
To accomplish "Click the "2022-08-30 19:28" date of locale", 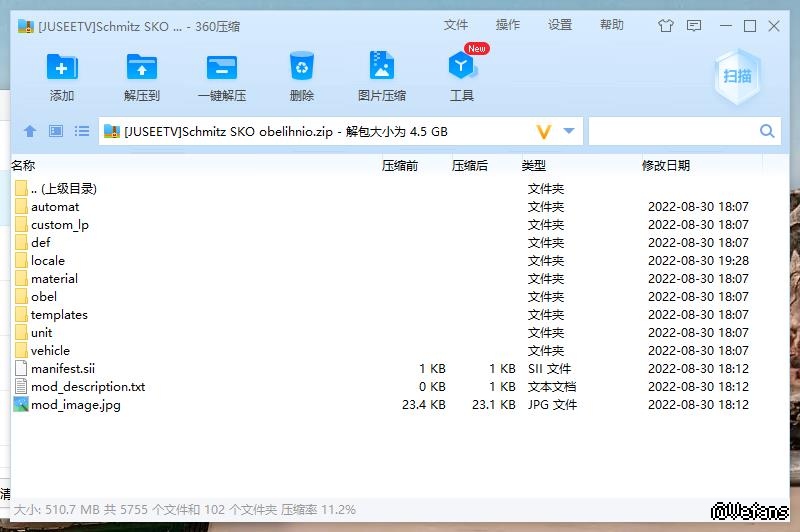I will point(698,261).
